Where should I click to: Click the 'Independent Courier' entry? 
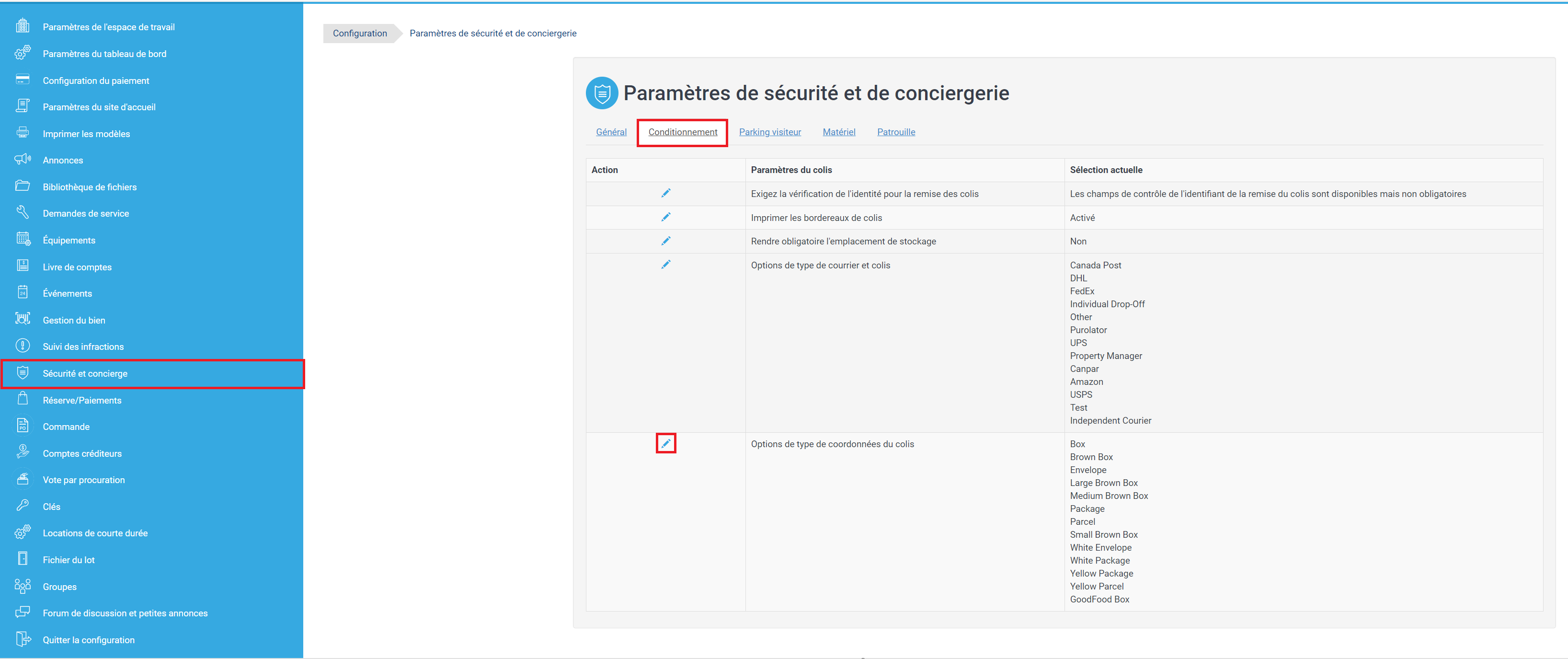click(1110, 420)
